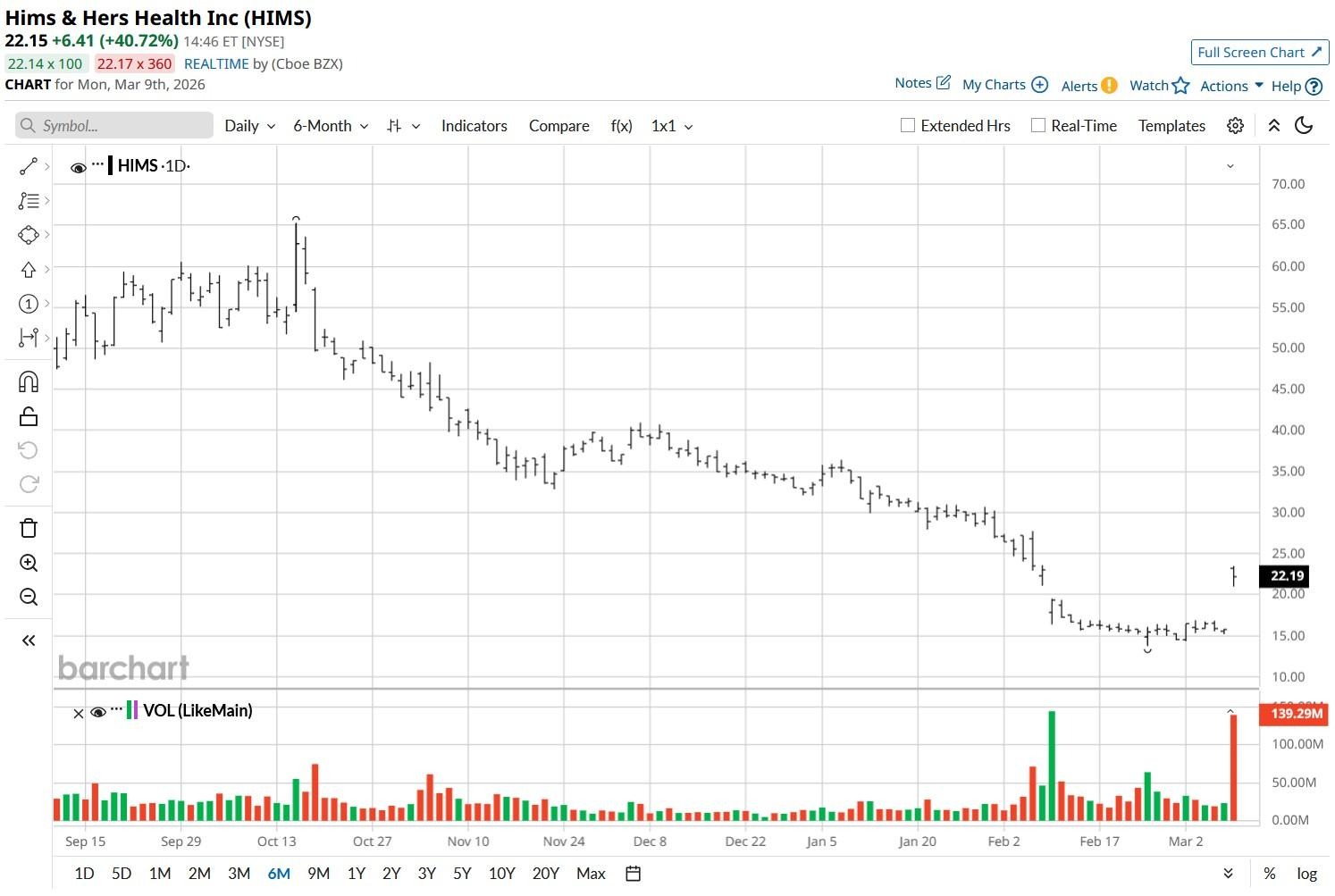Screen dimensions: 1335x896
Task: Open the 6-Month period dropdown
Action: pyautogui.click(x=331, y=126)
